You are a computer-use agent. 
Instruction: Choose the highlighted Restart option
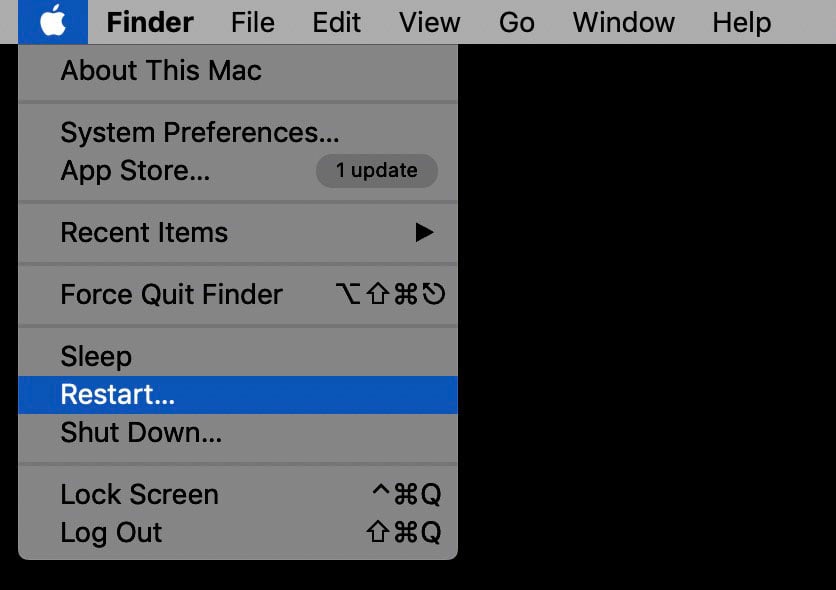pos(118,395)
